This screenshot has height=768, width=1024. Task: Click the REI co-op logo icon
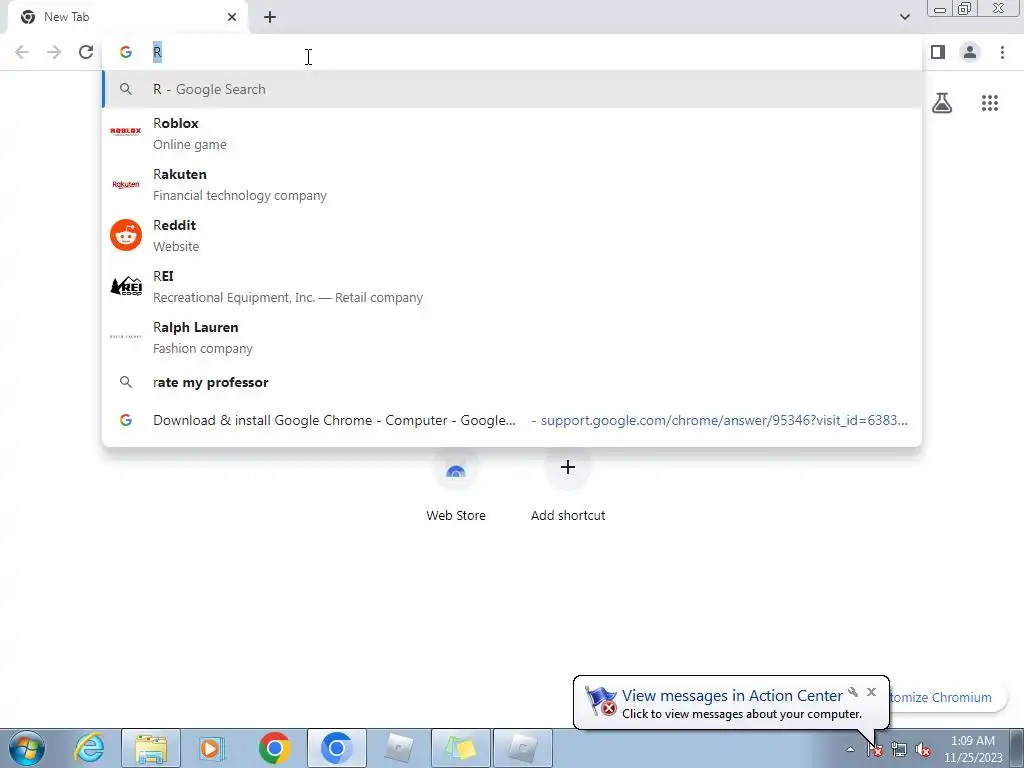click(x=126, y=286)
